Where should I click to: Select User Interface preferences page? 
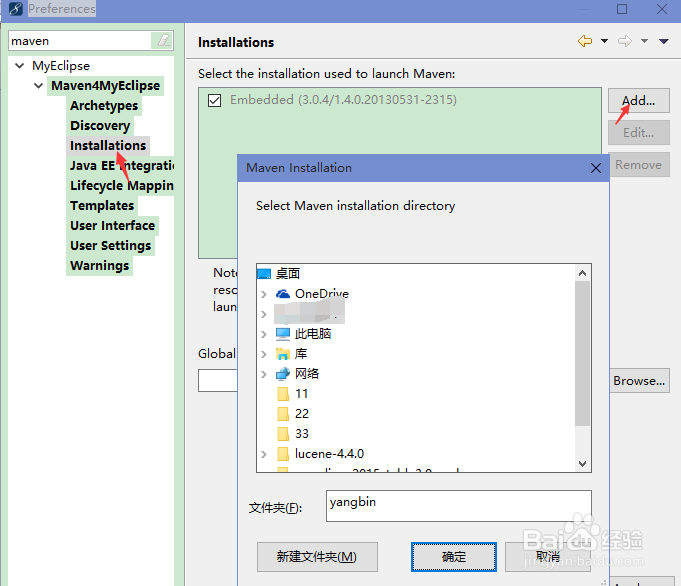click(x=112, y=225)
